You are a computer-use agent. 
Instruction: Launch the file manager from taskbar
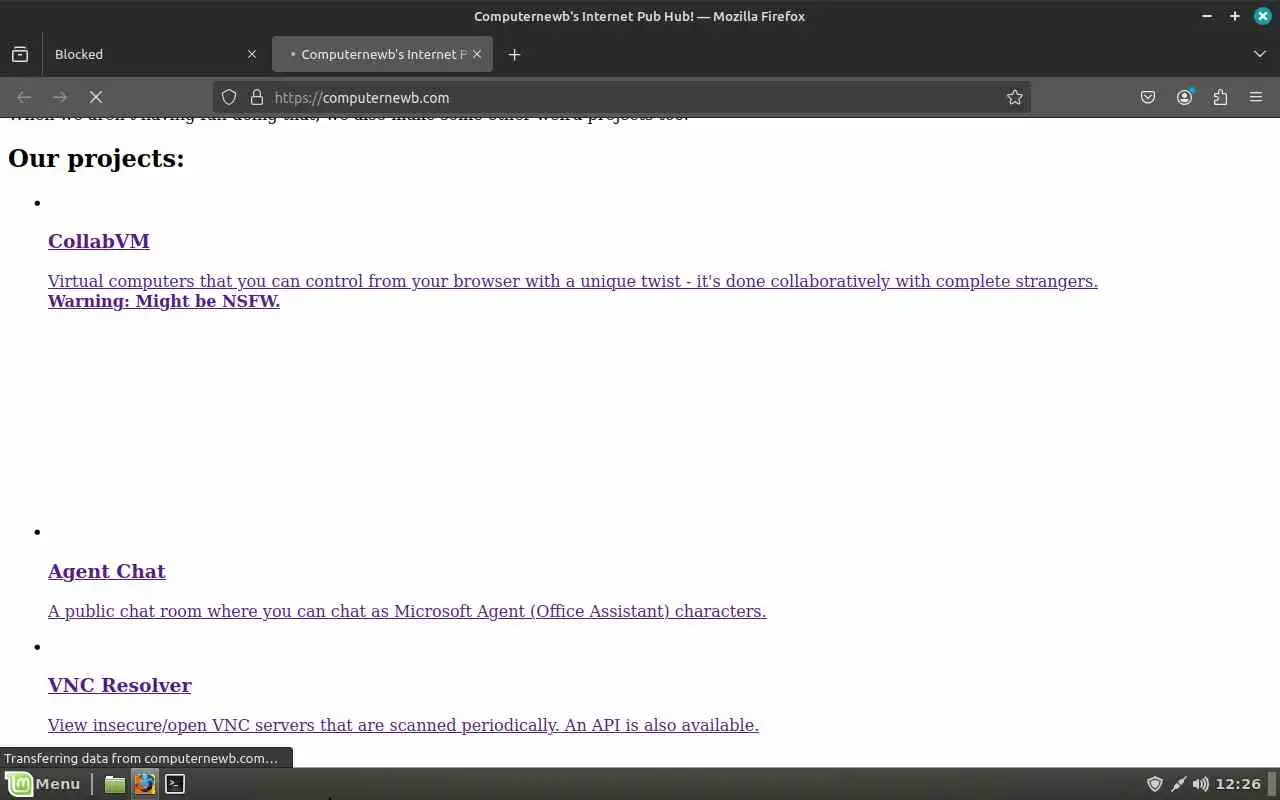[x=115, y=784]
